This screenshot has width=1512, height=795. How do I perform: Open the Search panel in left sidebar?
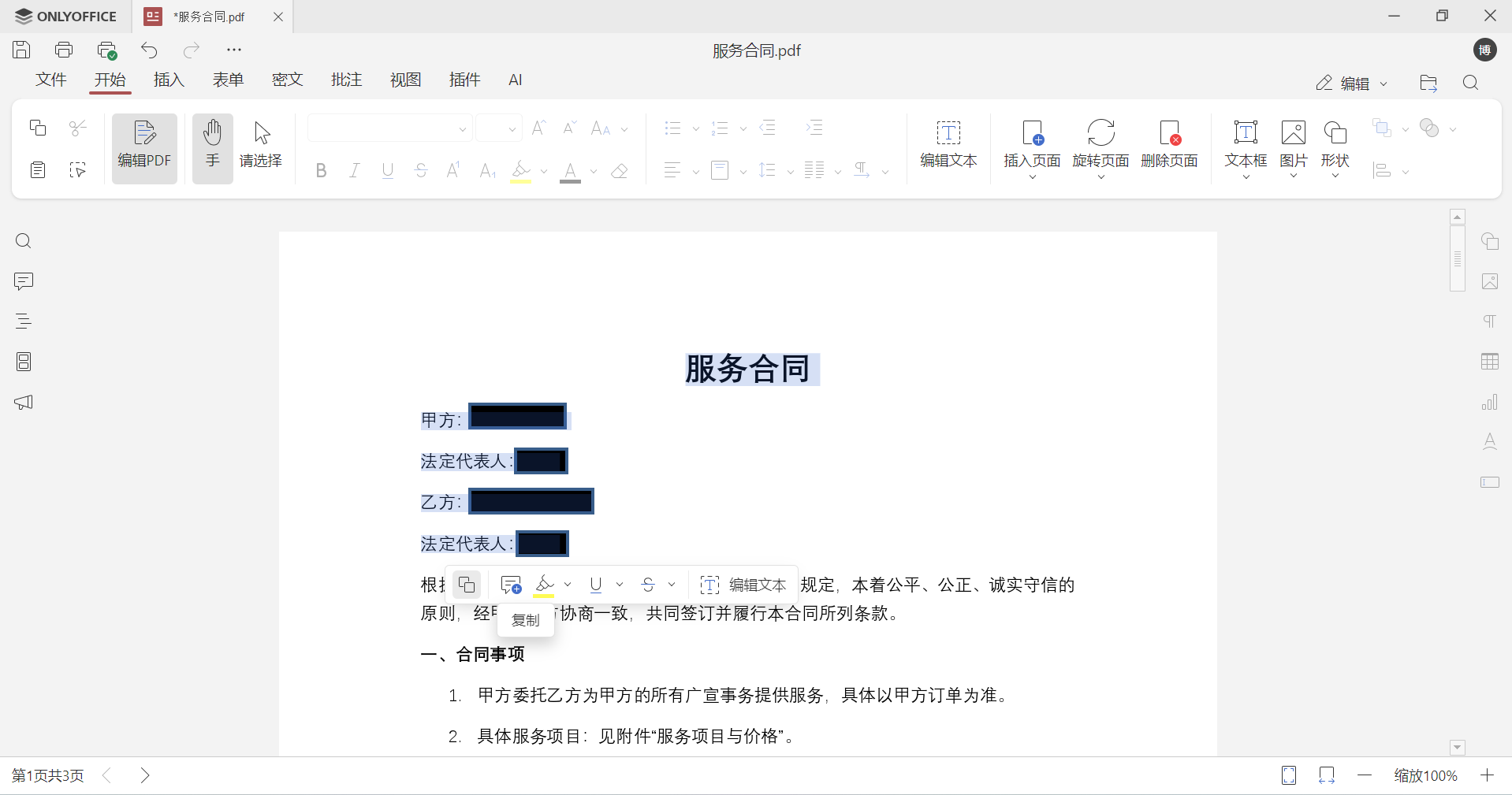tap(23, 240)
